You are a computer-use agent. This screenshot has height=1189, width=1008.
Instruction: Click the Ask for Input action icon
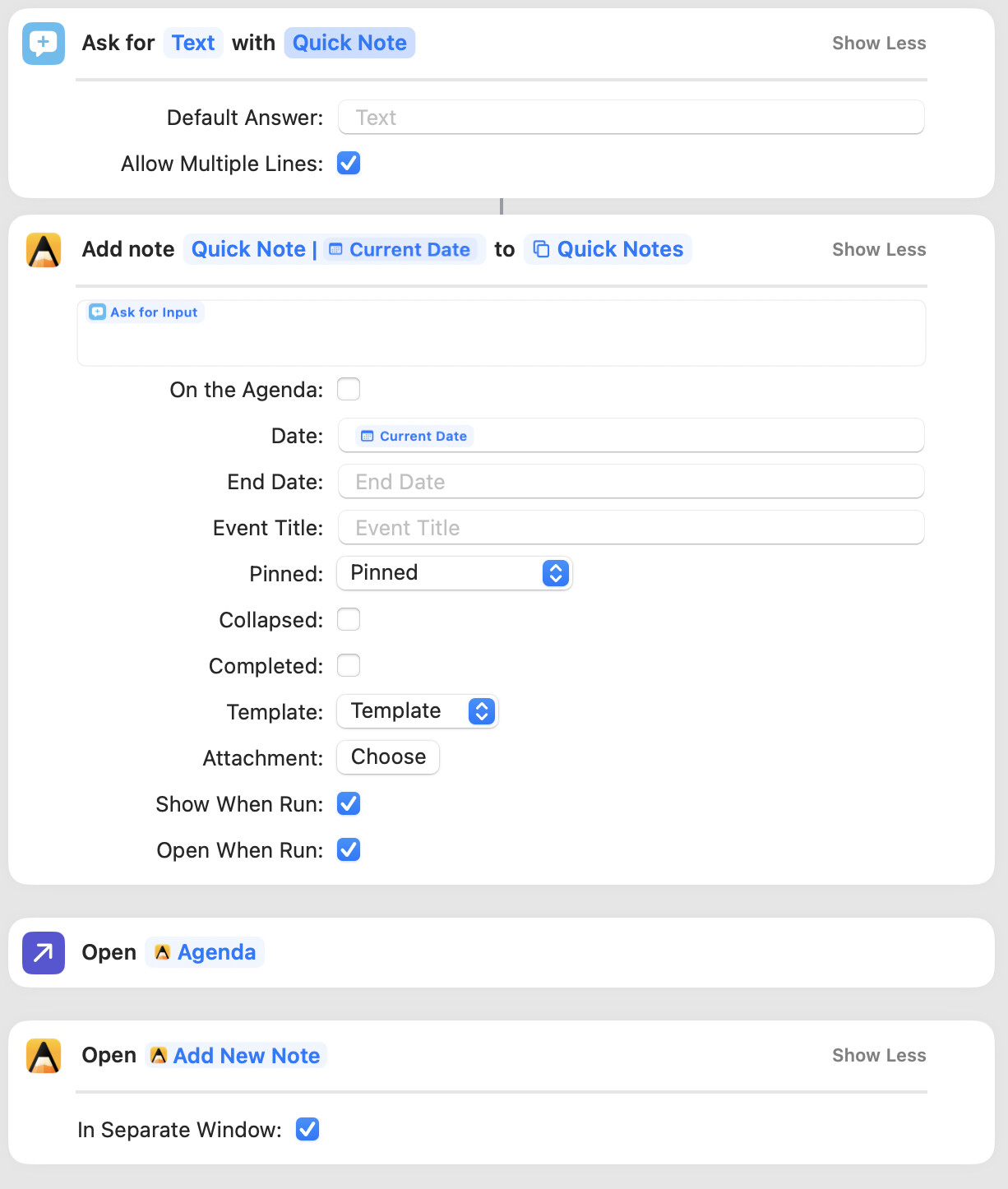[44, 44]
